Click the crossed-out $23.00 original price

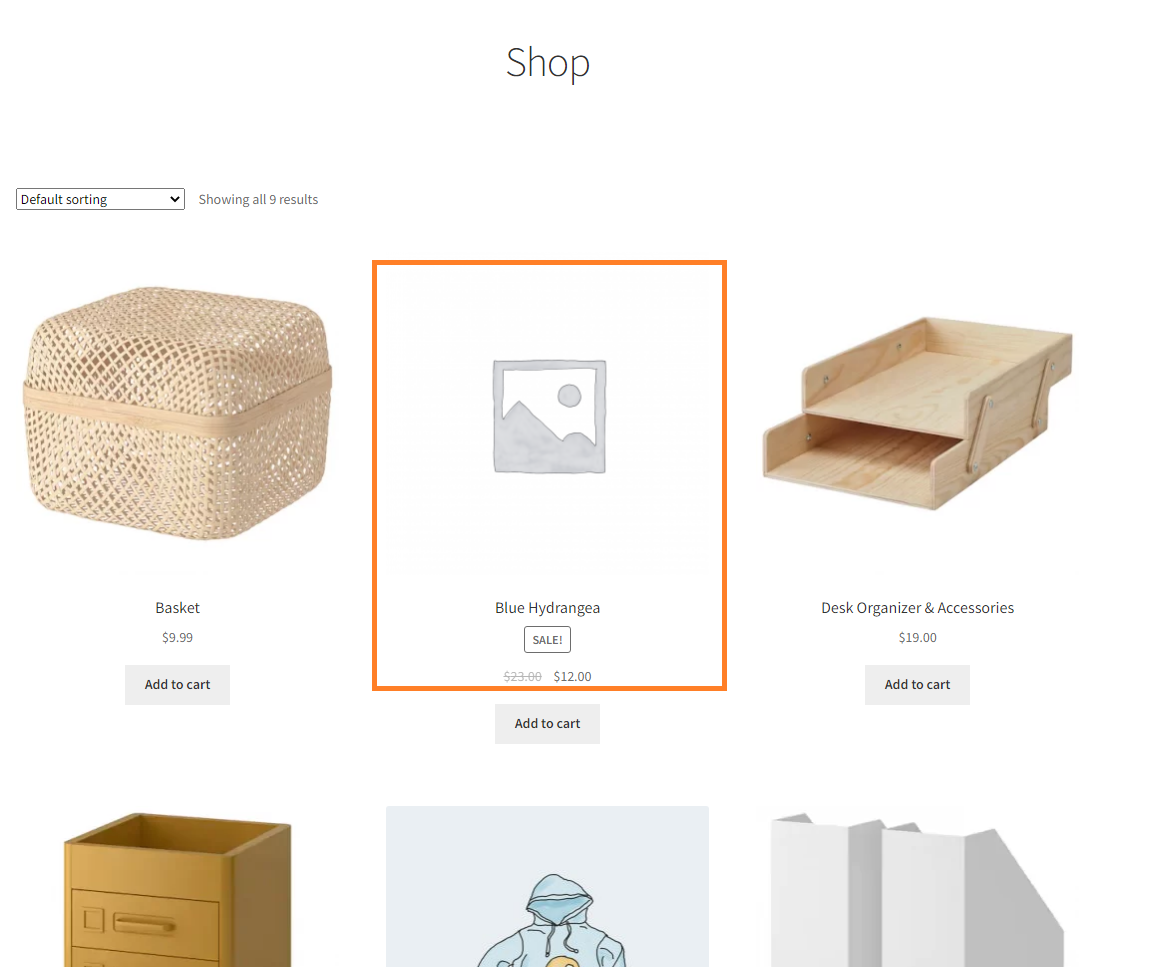click(x=522, y=676)
